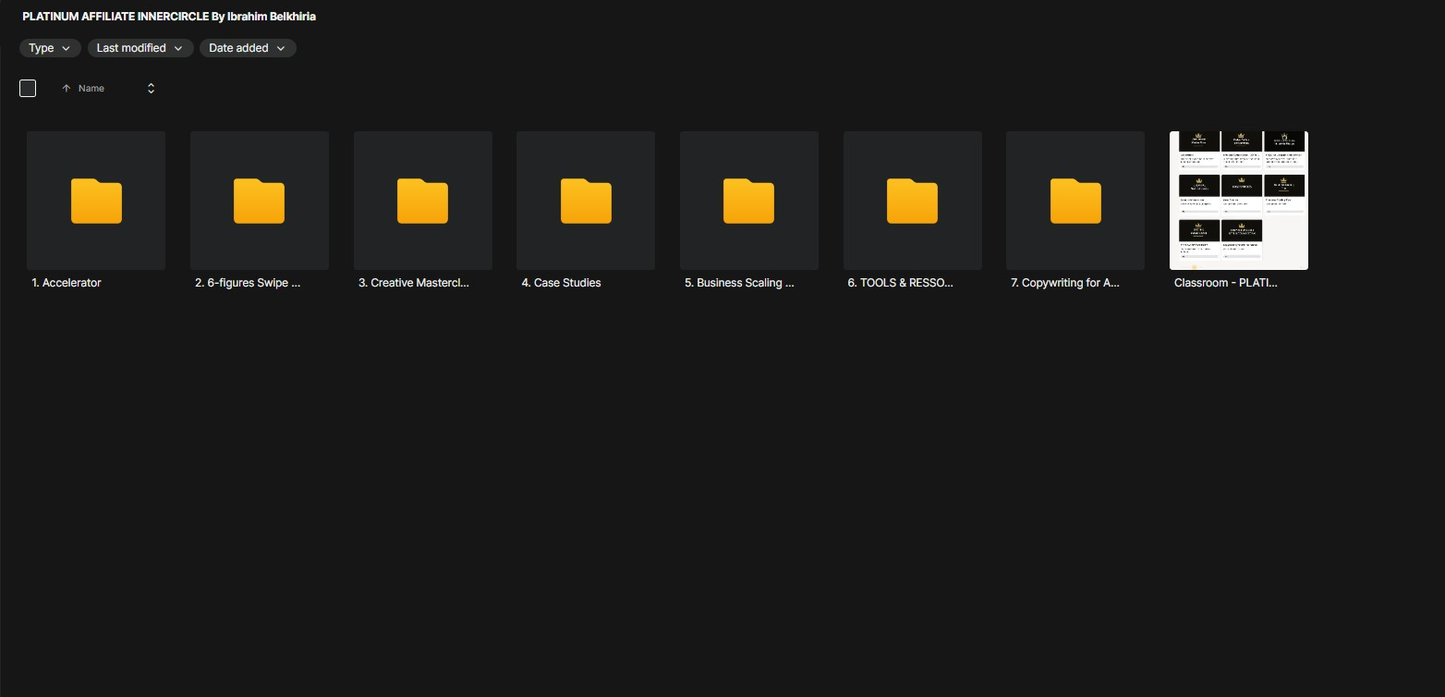Click the 5. Business Scaling ... label
Screen dimensions: 1445x697
click(x=739, y=283)
